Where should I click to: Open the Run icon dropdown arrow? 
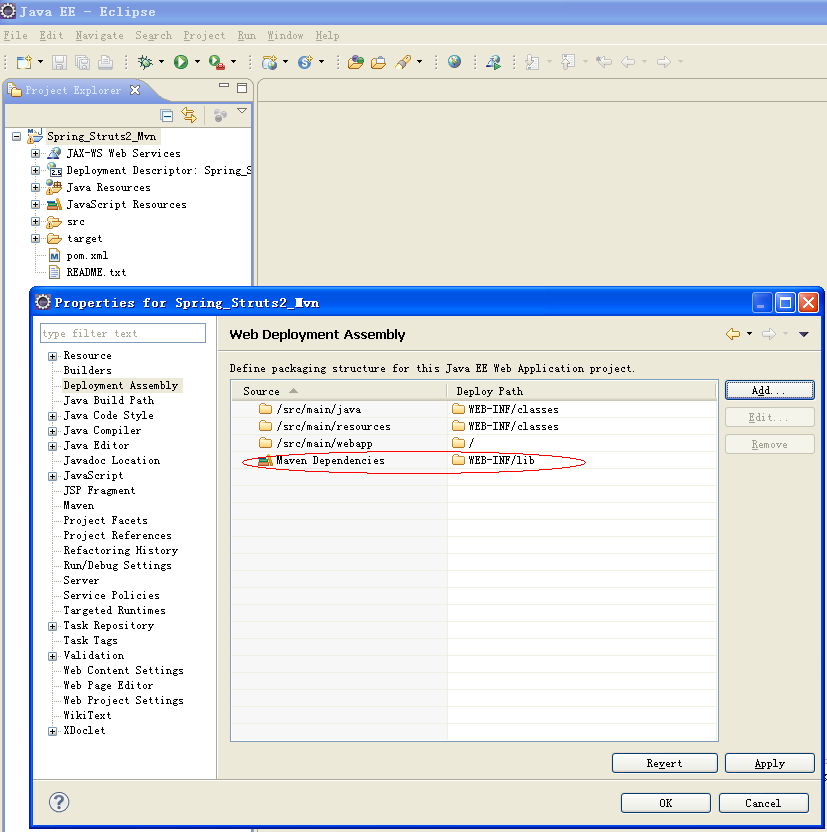tap(197, 62)
